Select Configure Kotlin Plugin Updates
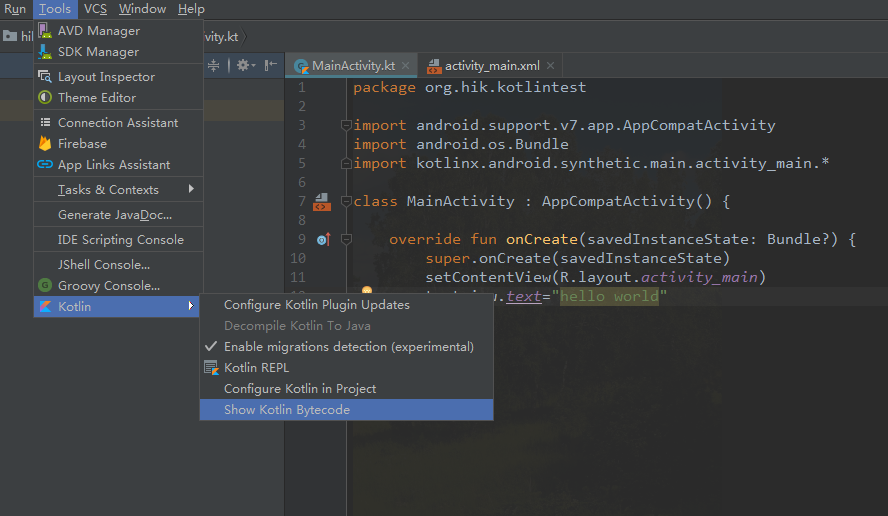 tap(346, 305)
